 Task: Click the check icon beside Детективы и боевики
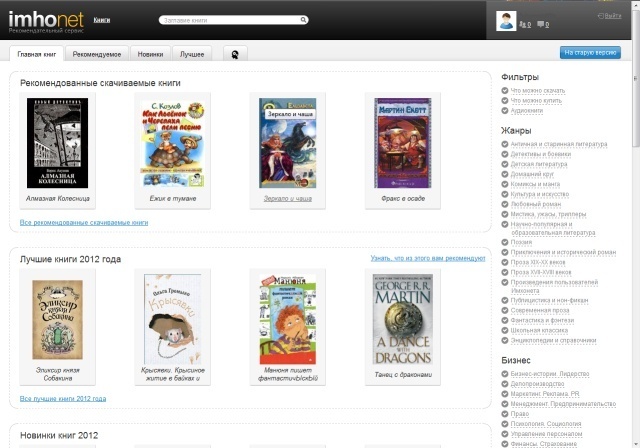(x=505, y=154)
